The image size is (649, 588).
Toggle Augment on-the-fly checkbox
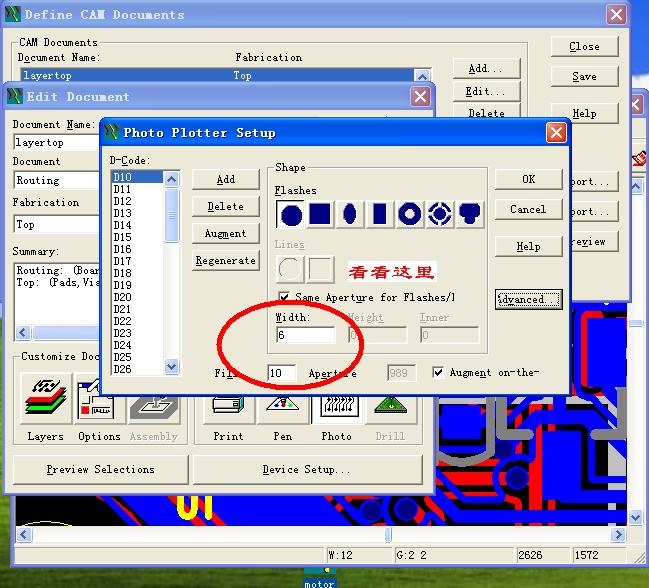437,372
